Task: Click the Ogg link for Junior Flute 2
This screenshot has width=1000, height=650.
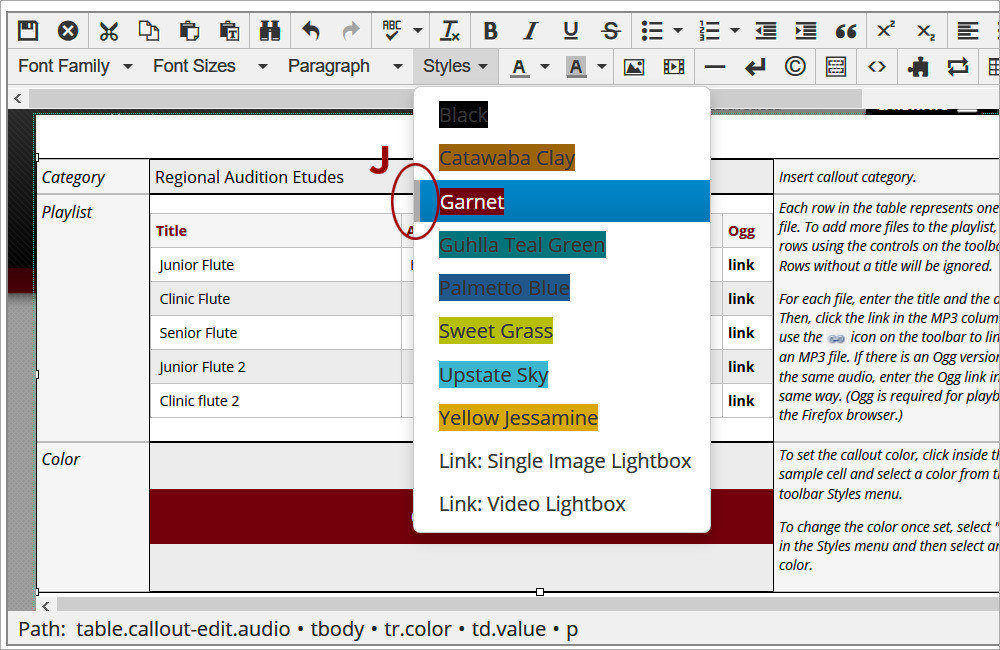Action: 741,367
